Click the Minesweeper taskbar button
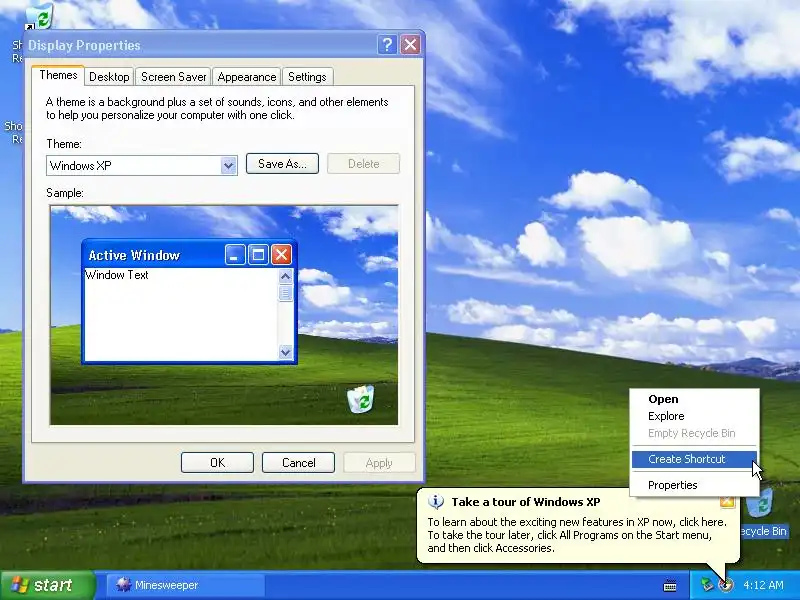Viewport: 800px width, 600px height. coord(186,585)
